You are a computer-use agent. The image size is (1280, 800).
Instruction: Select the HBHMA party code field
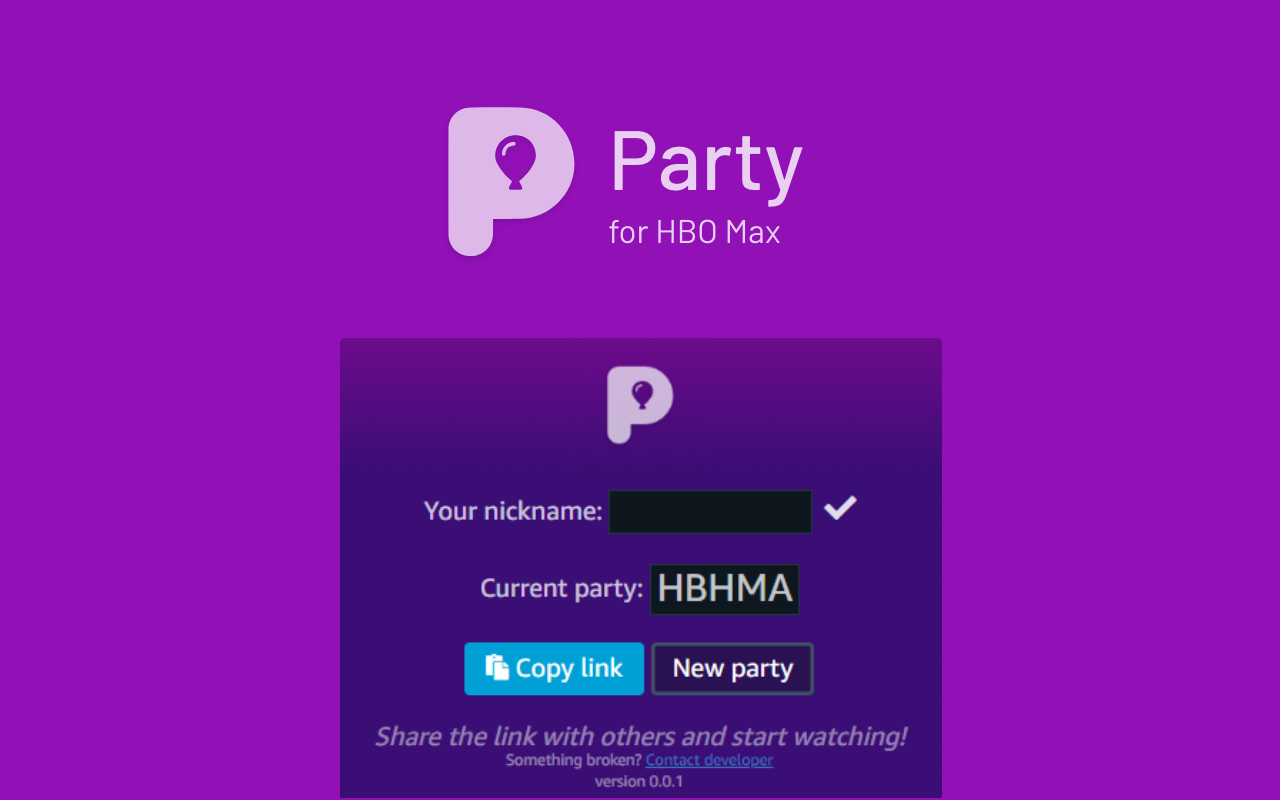(724, 588)
